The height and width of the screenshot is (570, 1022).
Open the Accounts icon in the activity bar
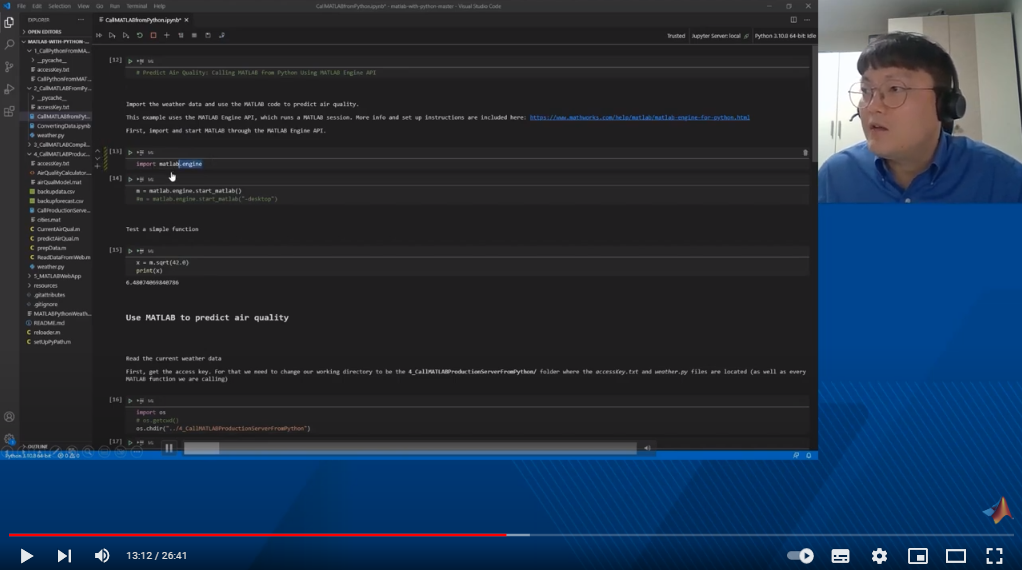[x=9, y=417]
